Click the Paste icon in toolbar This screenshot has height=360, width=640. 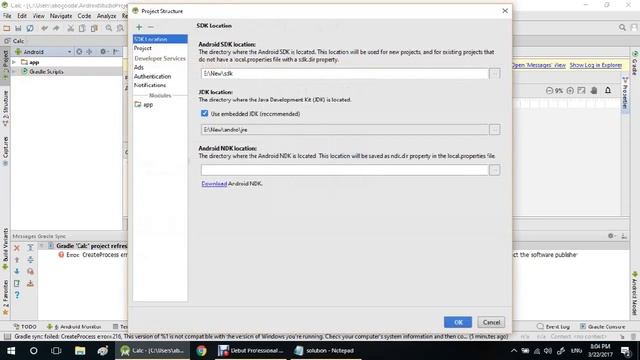click(x=94, y=28)
